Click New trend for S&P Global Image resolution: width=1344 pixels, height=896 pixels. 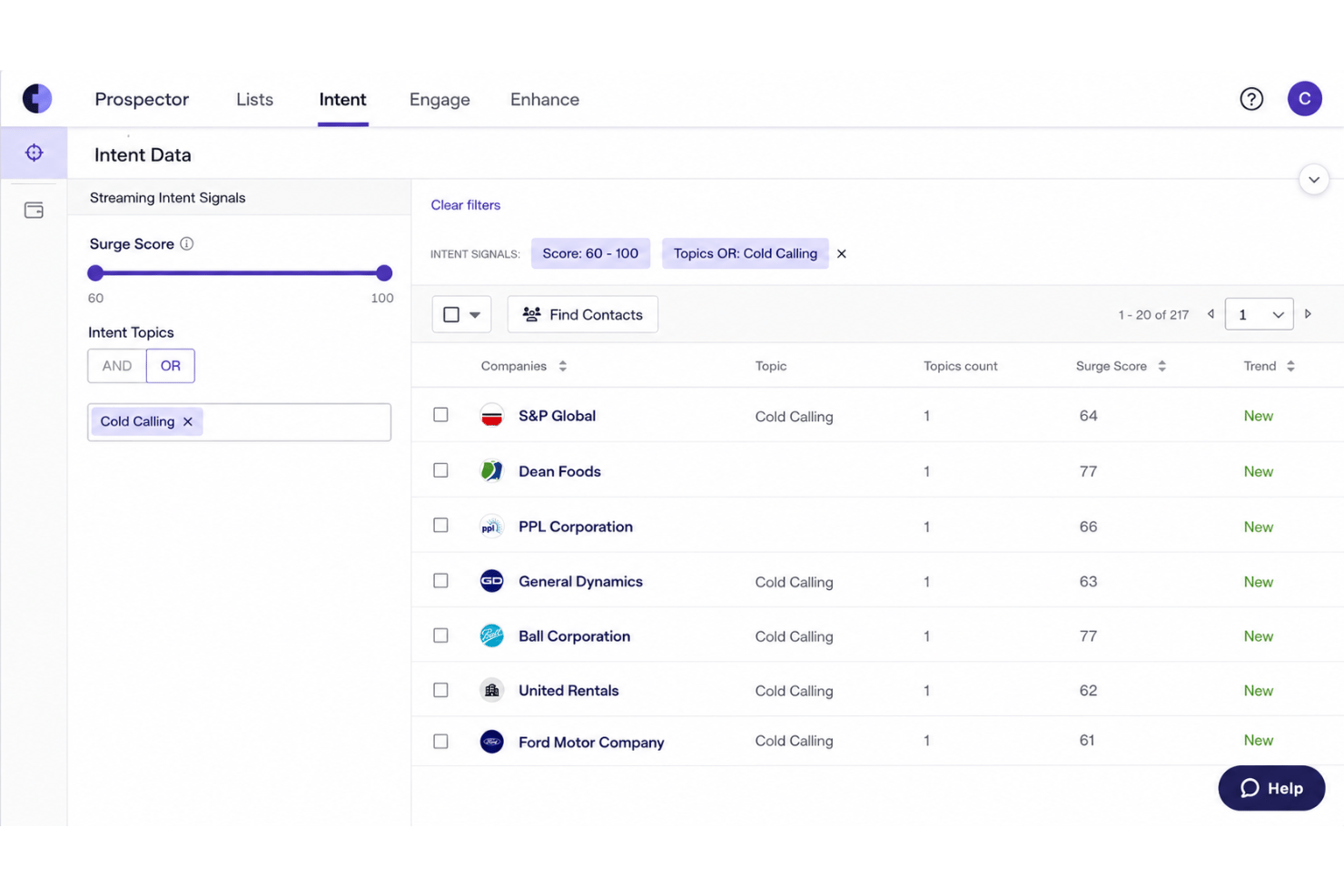1259,416
